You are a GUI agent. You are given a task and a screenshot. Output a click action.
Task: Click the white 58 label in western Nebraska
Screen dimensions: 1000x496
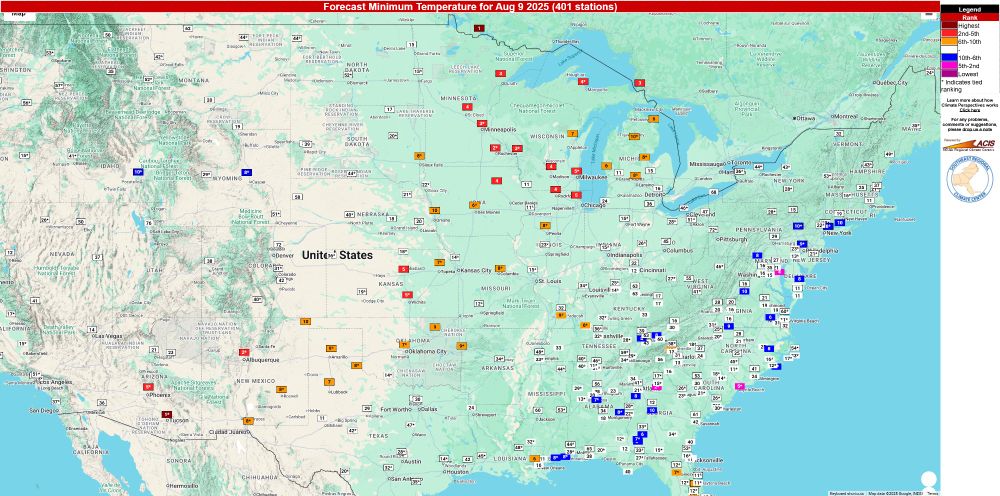[x=297, y=197]
